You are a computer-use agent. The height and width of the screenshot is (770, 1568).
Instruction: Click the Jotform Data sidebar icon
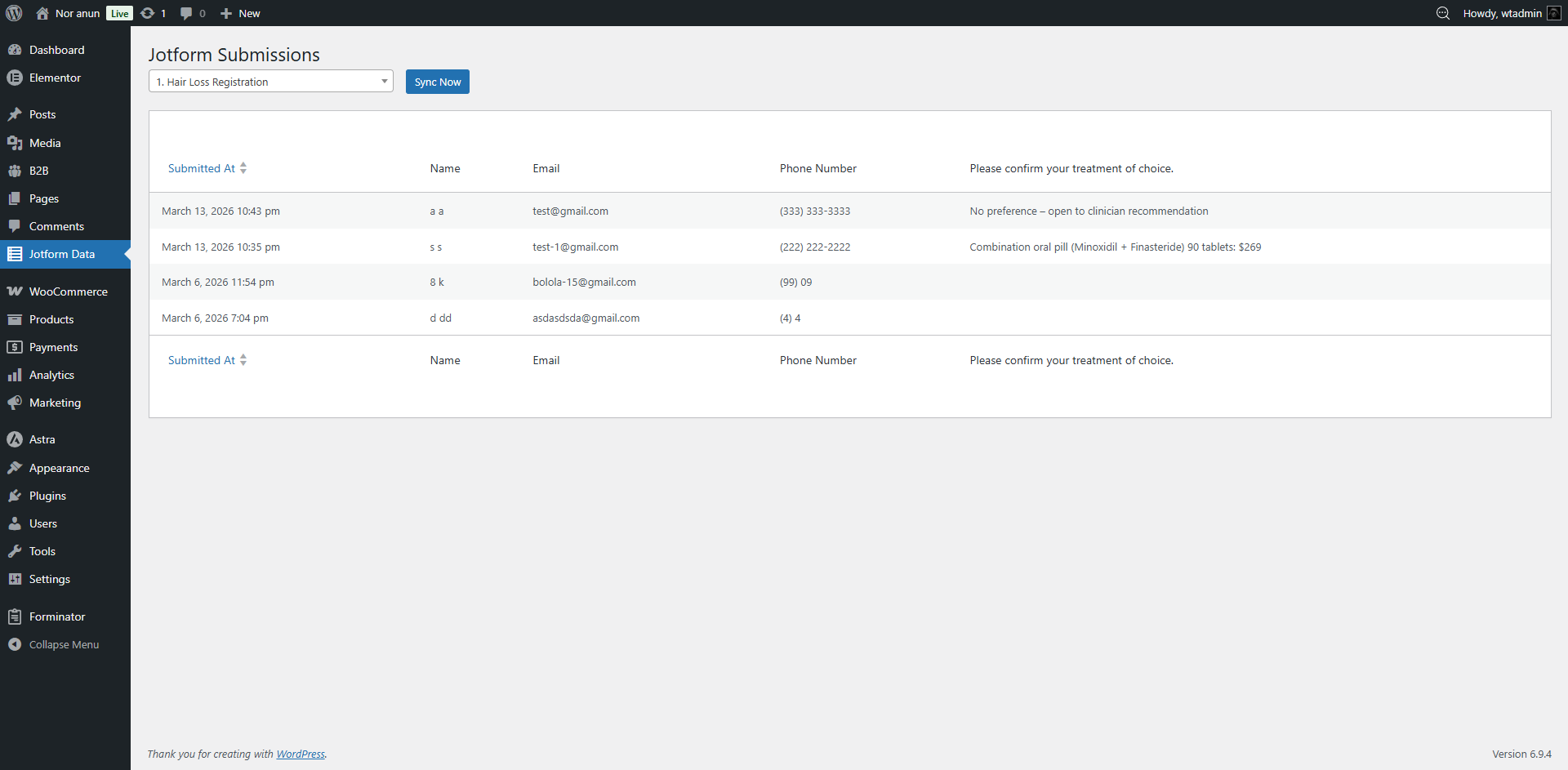(x=15, y=254)
